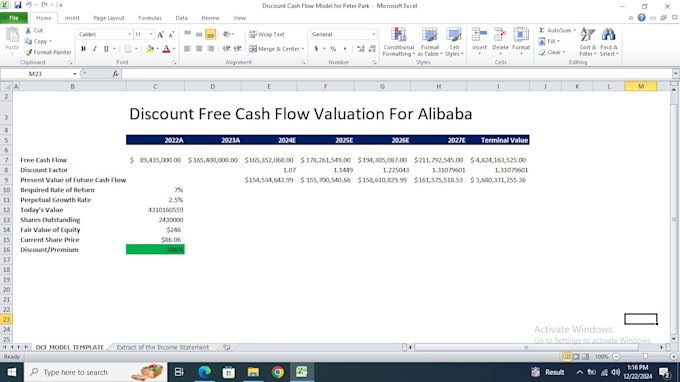Viewport: 680px width, 382px height.
Task: Click the zoom slider in status bar
Action: pyautogui.click(x=645, y=356)
